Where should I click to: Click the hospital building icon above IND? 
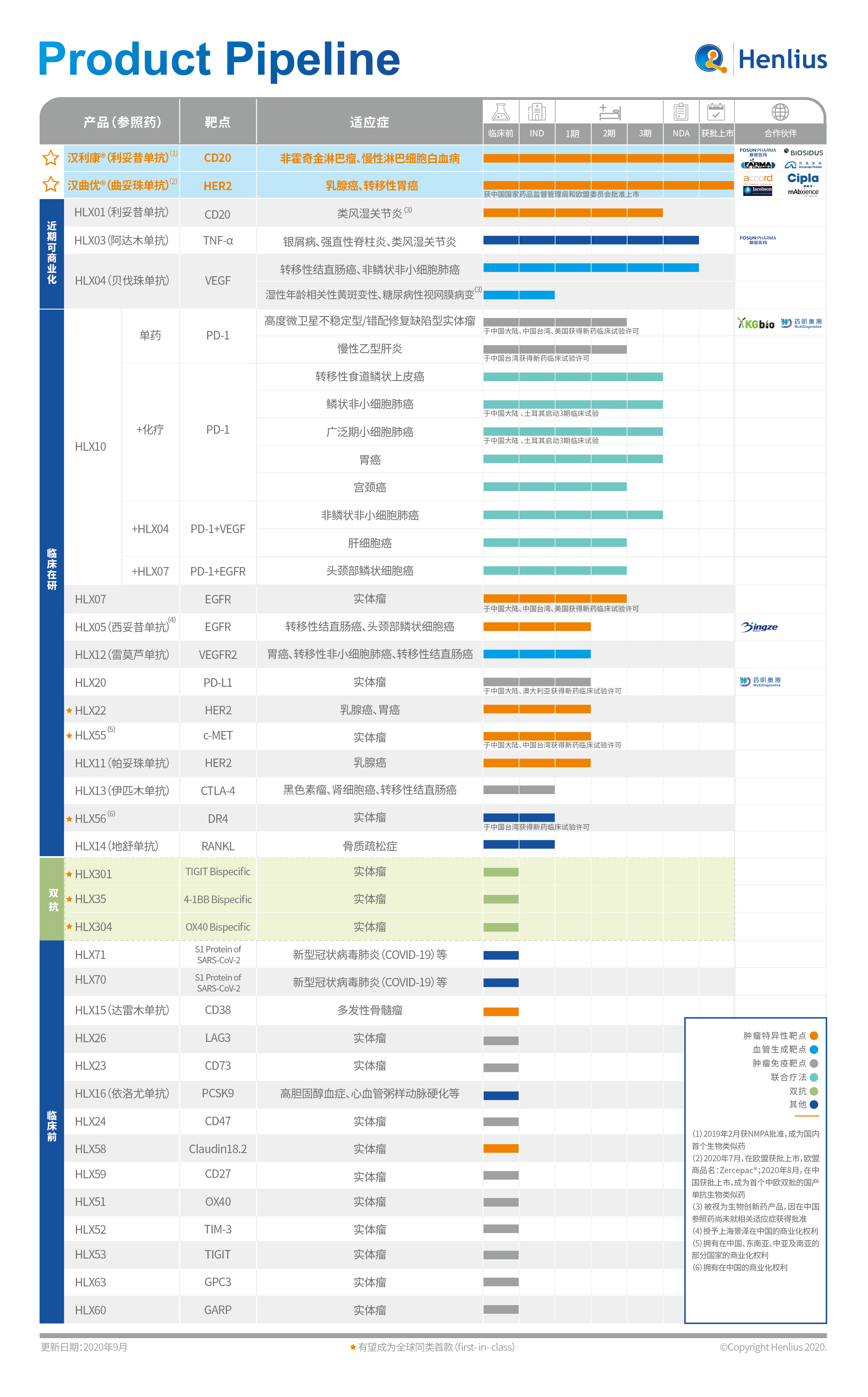pos(537,112)
